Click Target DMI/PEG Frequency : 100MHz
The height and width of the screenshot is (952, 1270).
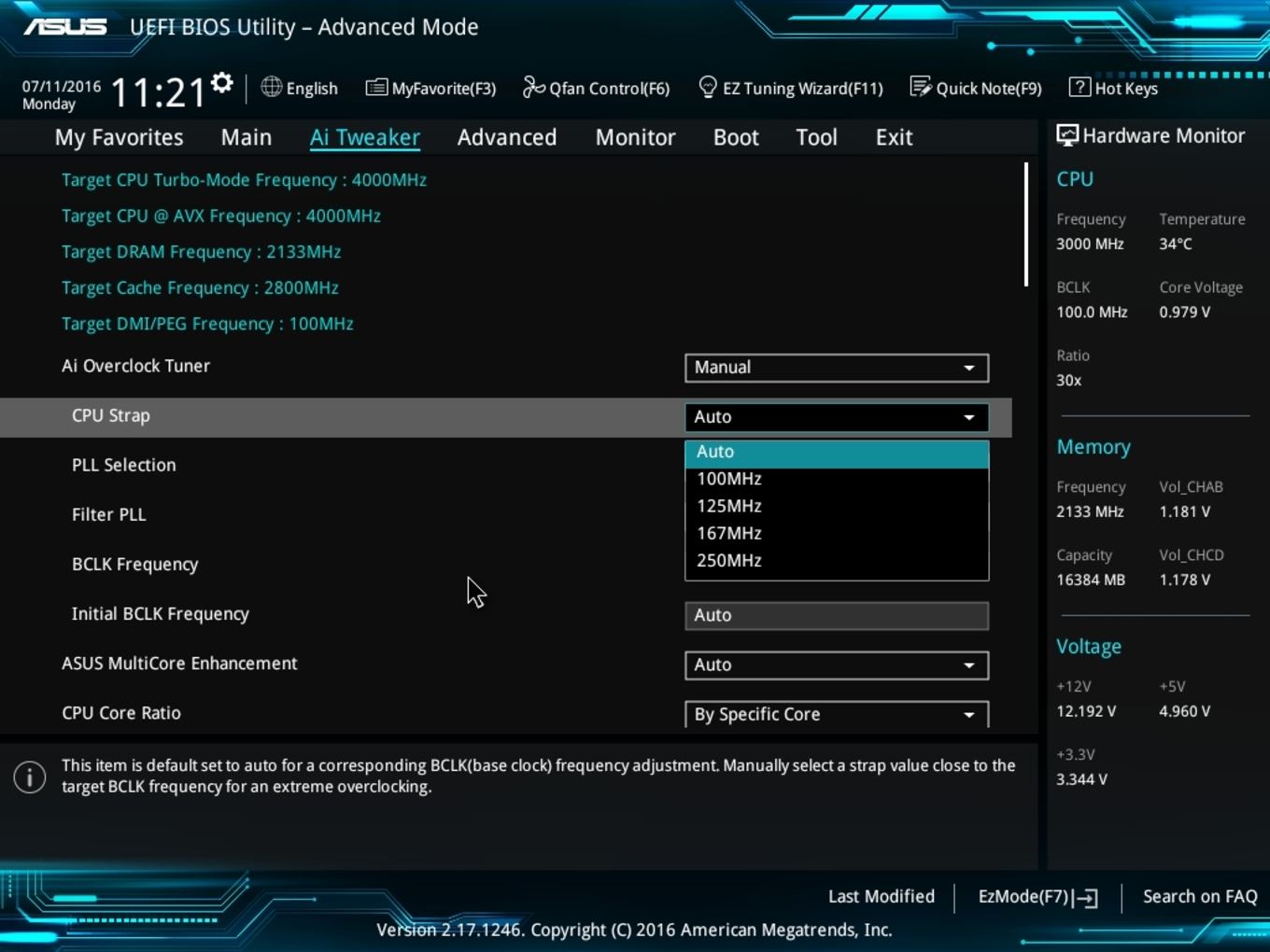(x=207, y=324)
